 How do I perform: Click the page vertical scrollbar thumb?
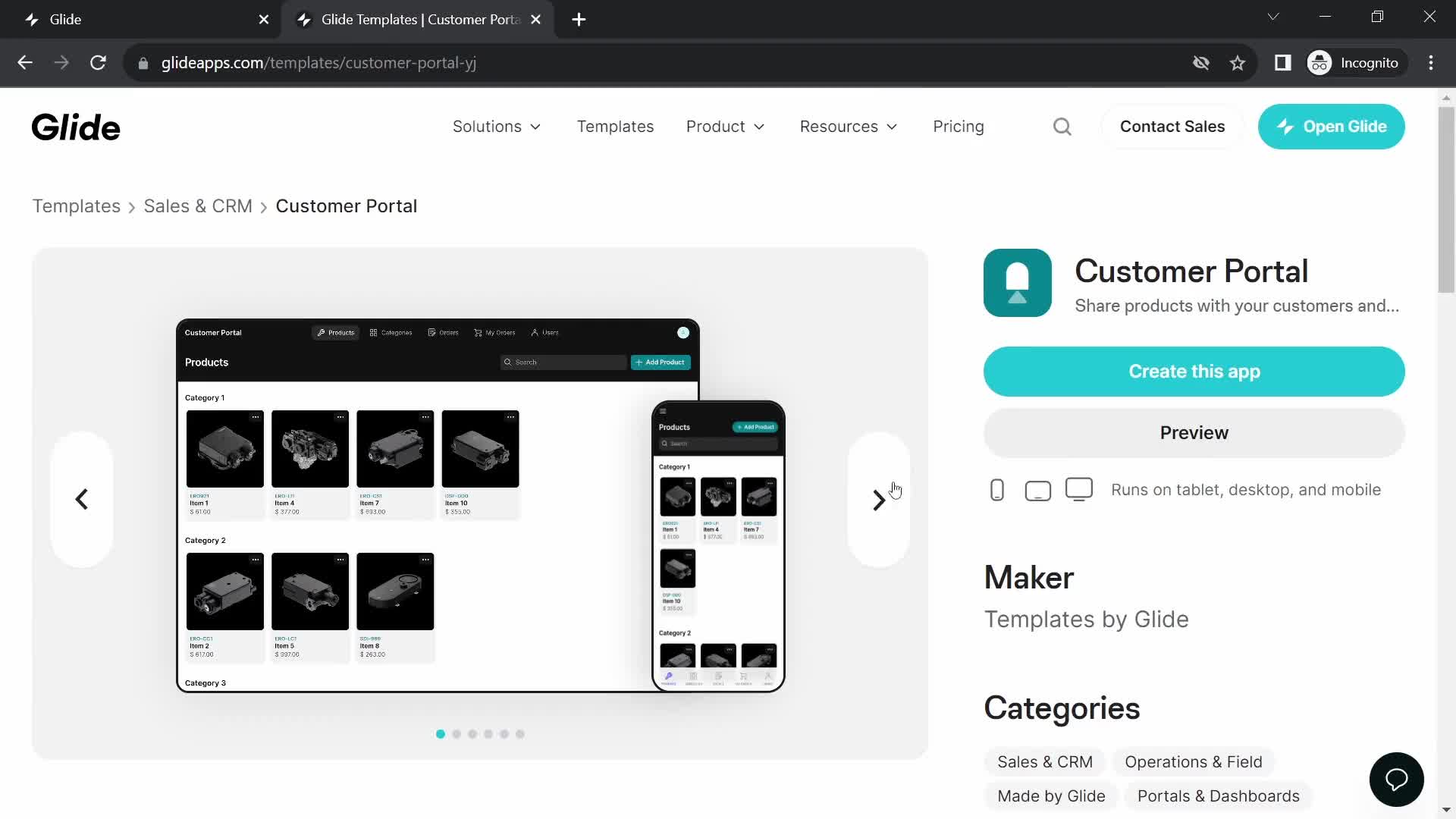click(1446, 199)
